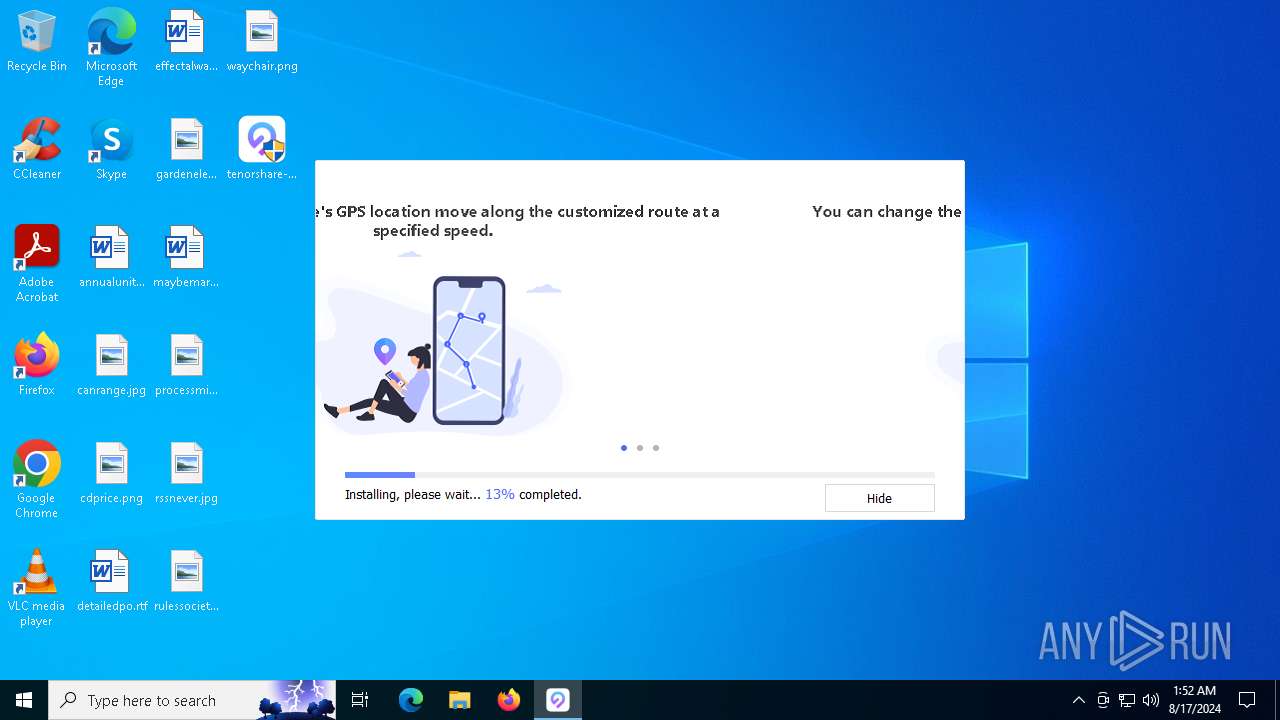Viewport: 1280px width, 720px height.
Task: Open the Recycle Bin desktop icon
Action: [x=37, y=42]
